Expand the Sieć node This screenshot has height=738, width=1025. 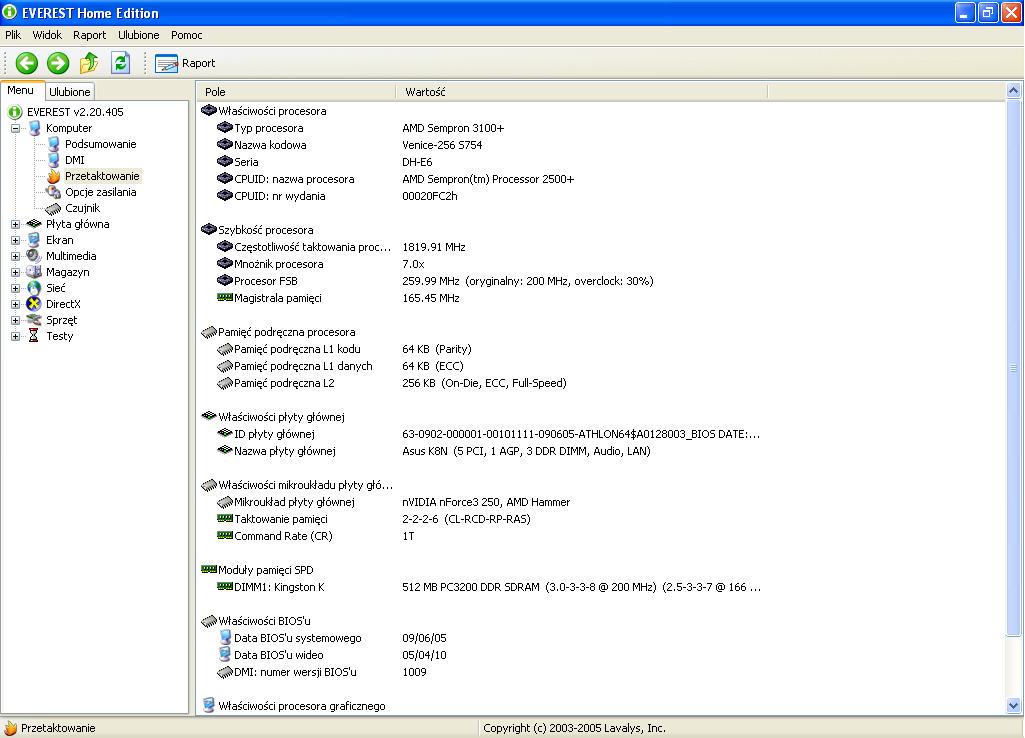point(16,288)
